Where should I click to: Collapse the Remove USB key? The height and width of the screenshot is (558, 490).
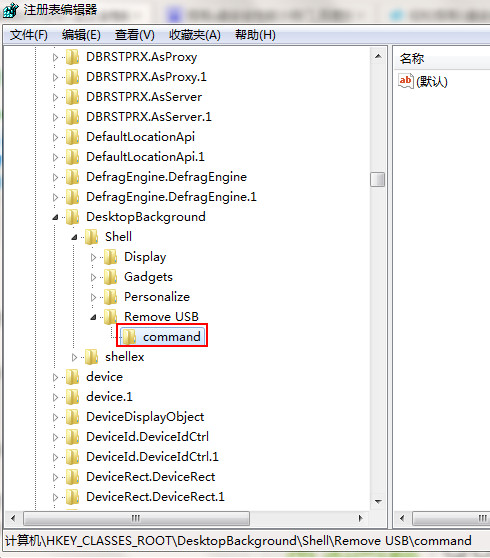(x=93, y=317)
